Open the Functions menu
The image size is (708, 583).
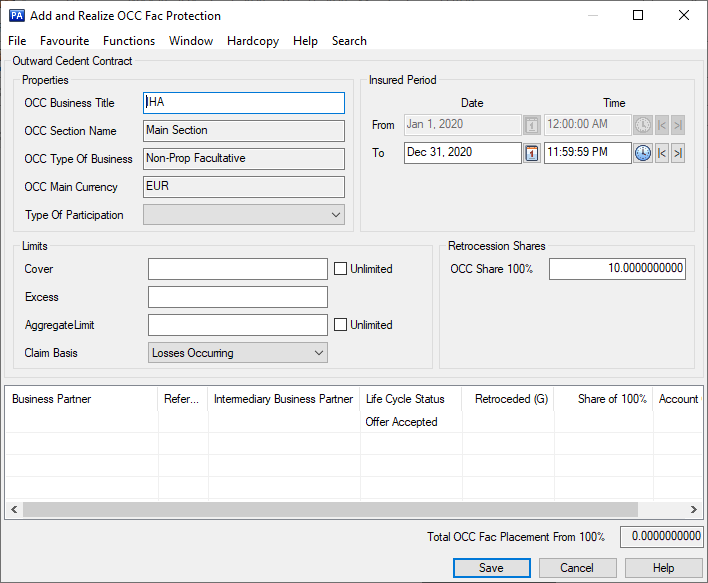click(x=129, y=41)
